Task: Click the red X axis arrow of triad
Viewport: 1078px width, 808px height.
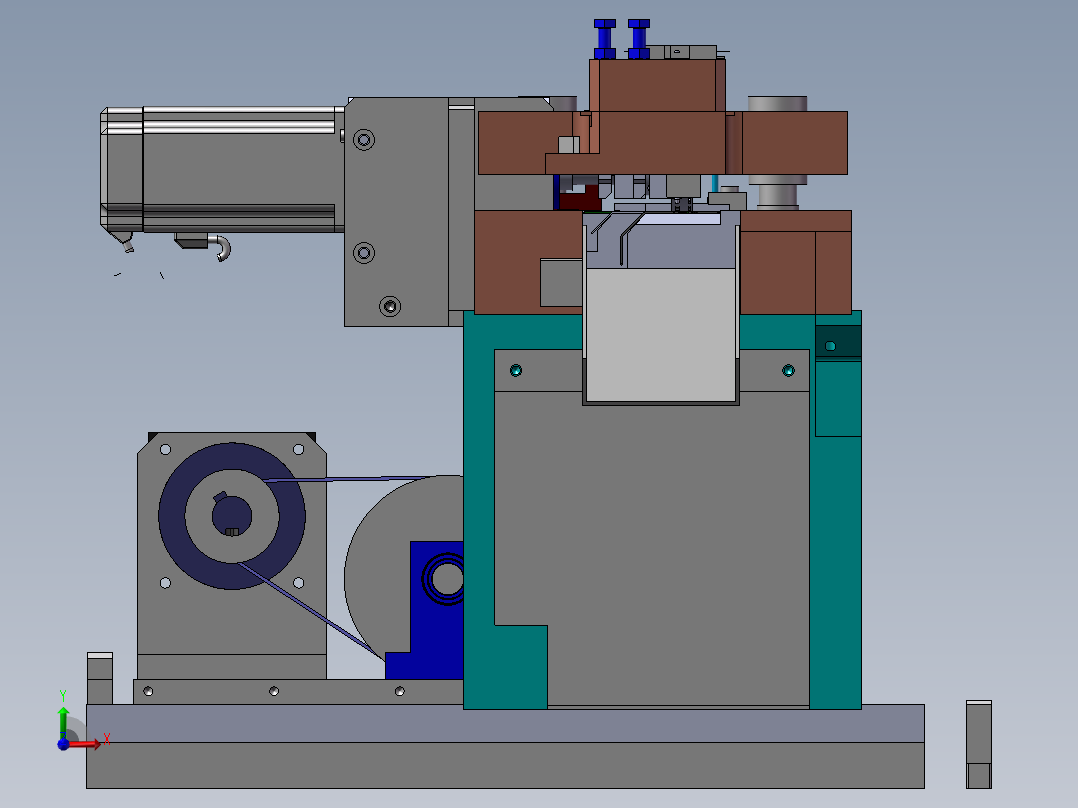Action: point(85,743)
